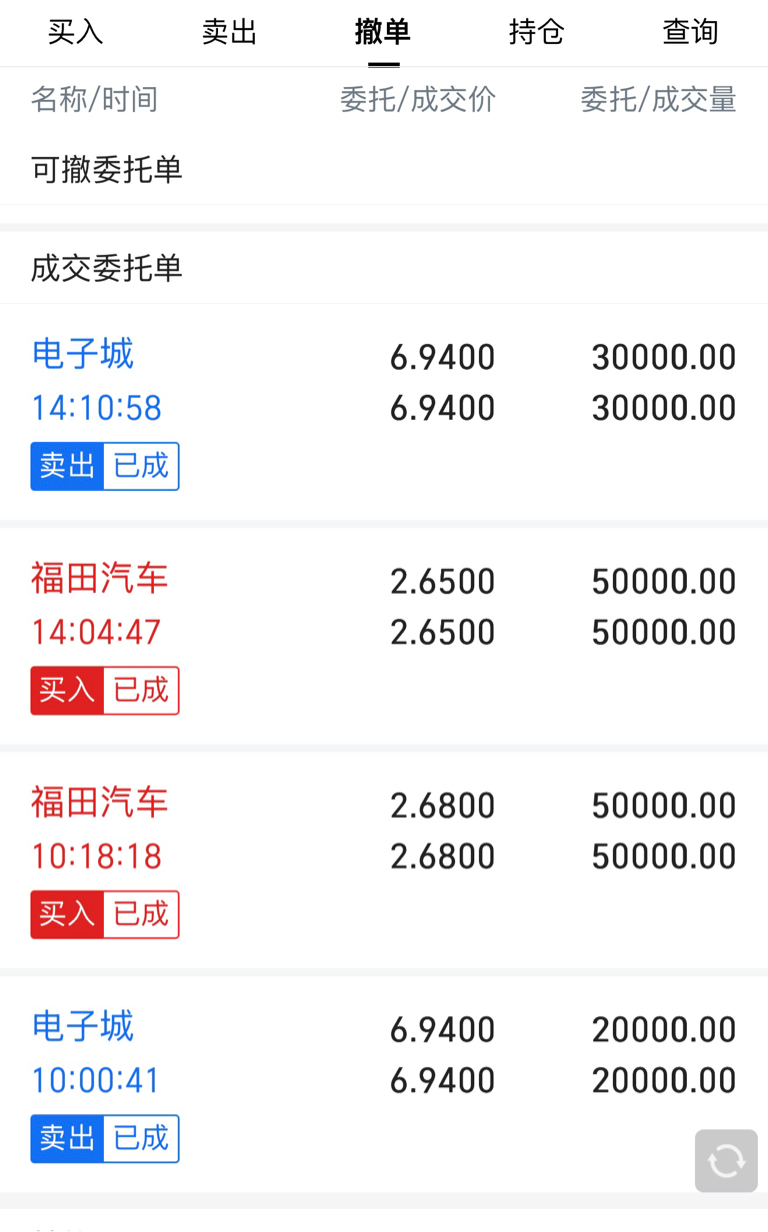The width and height of the screenshot is (768, 1232).
Task: Tap the 名称/时间 column header
Action: 95,99
